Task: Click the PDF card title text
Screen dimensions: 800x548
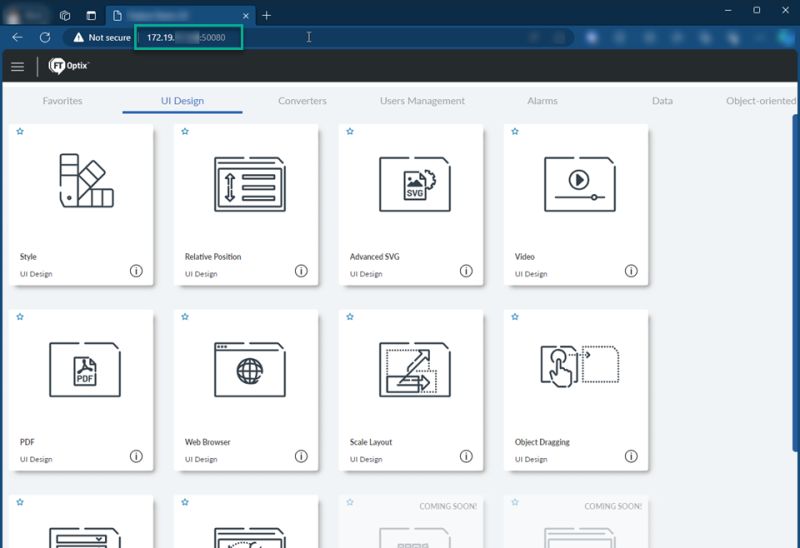Action: [x=27, y=442]
